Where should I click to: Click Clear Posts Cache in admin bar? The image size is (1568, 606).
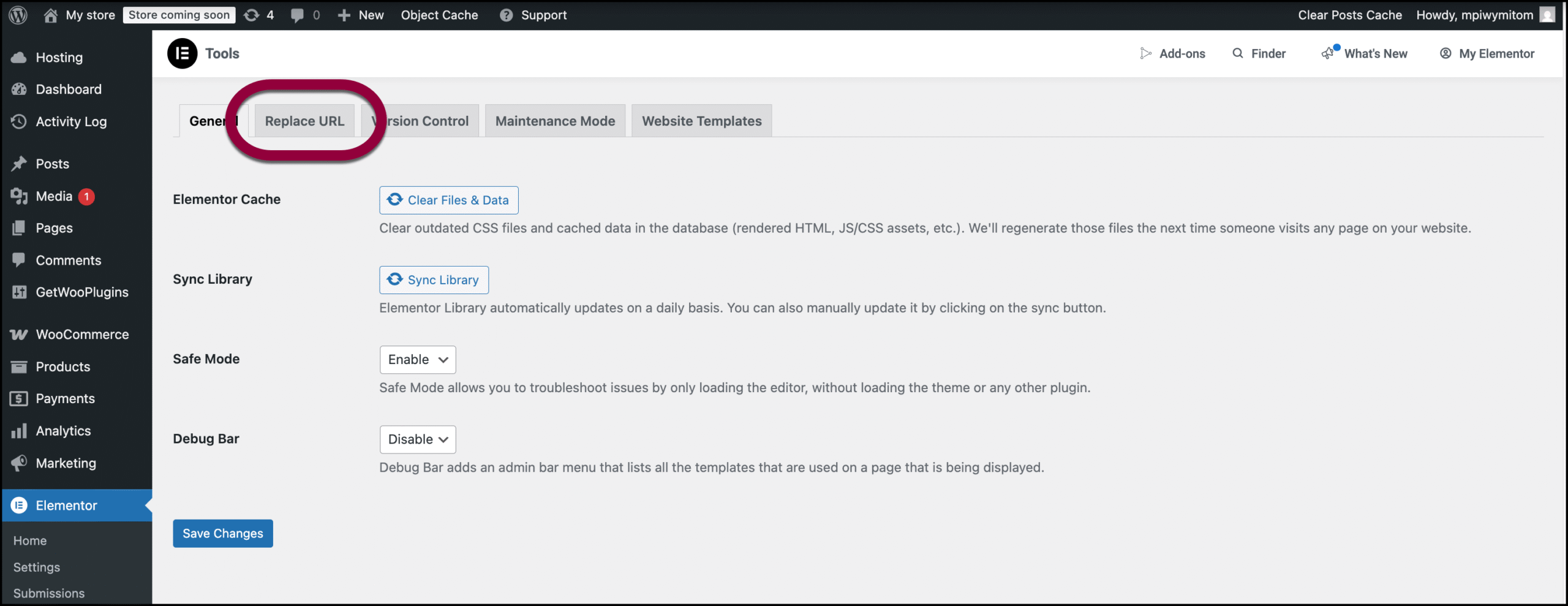1350,15
